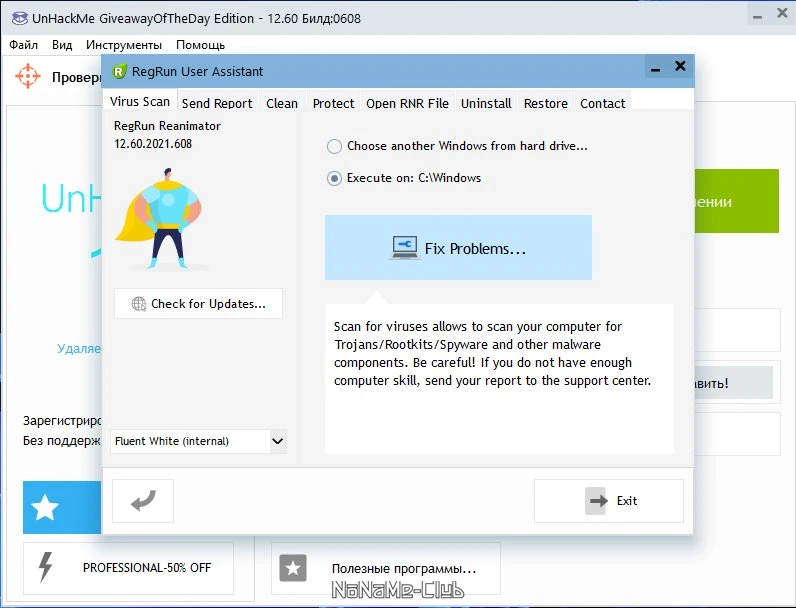Click the RegRun Reanimator label

[167, 126]
